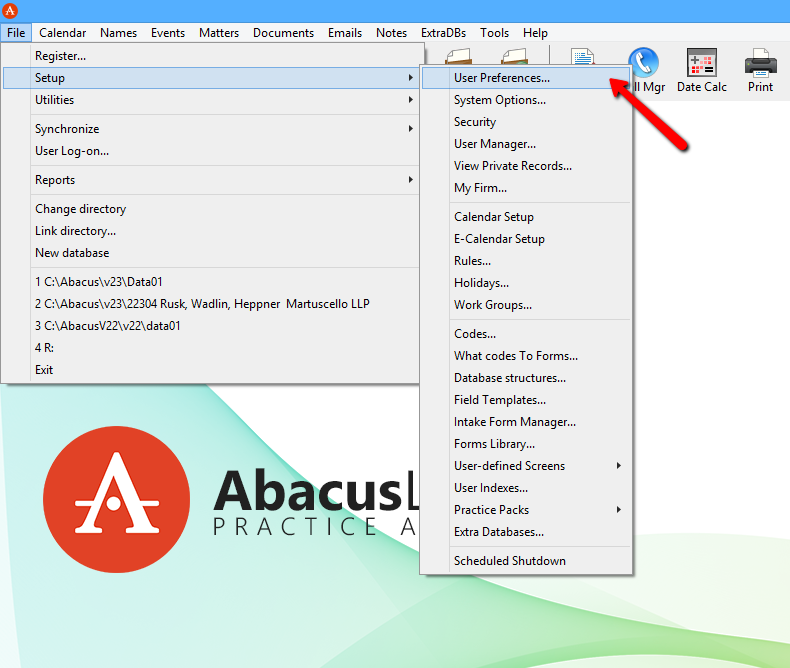Open Holidays... entry

point(526,283)
